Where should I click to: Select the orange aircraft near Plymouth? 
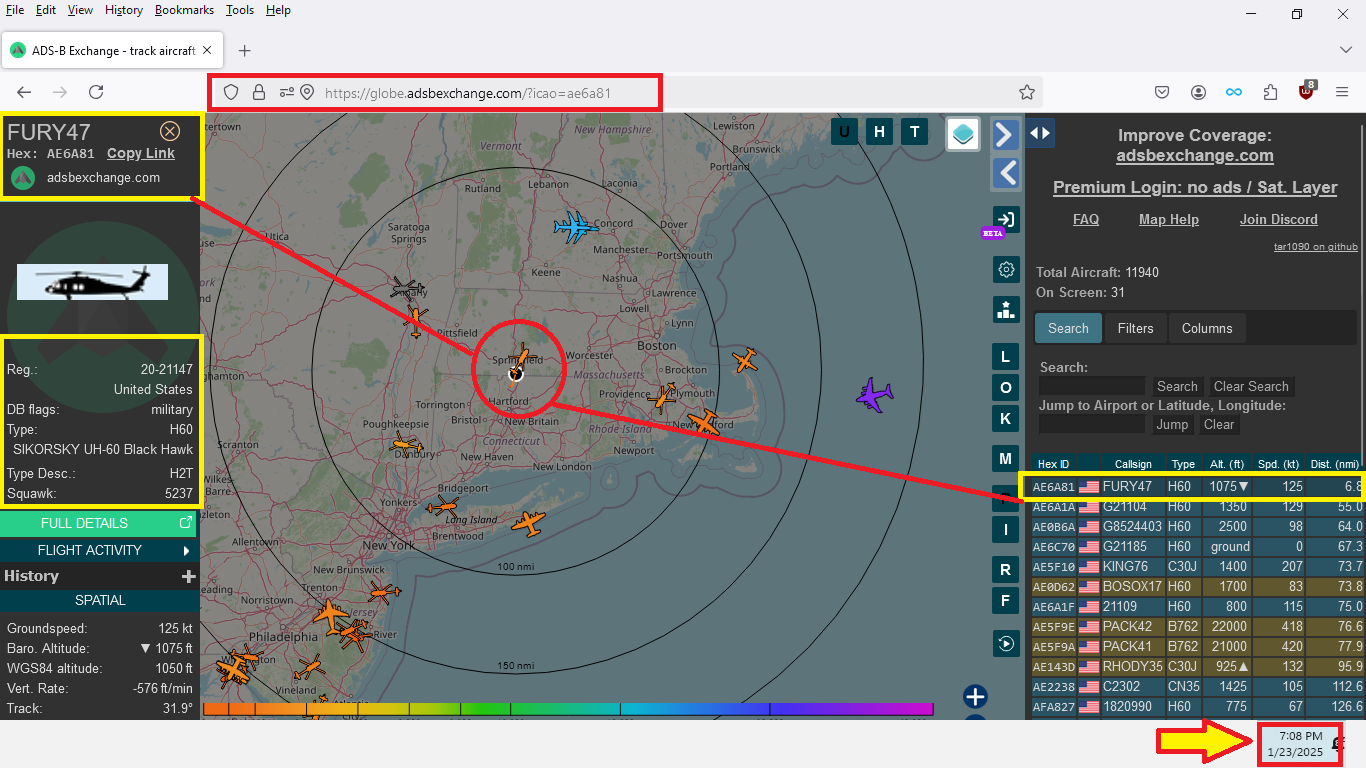(x=662, y=397)
